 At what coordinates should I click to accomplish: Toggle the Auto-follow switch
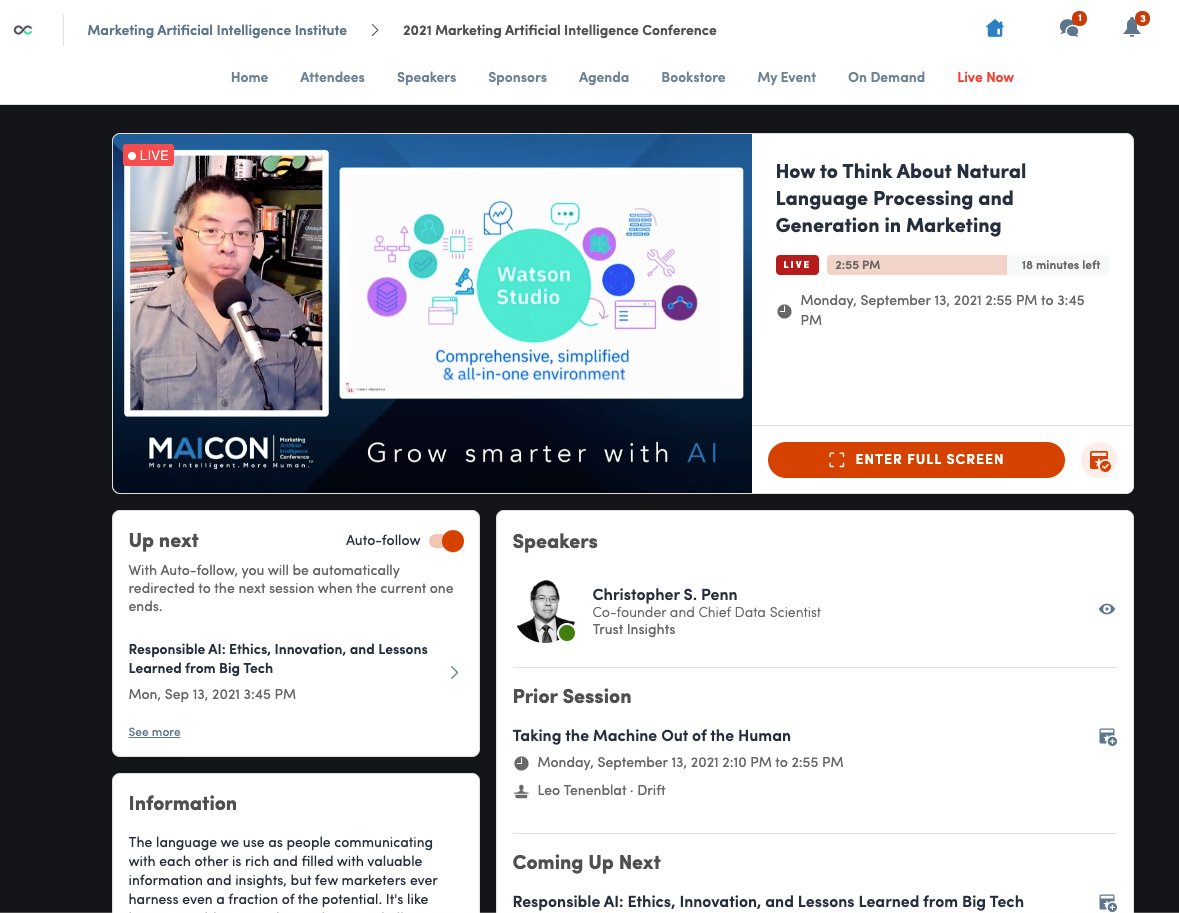tap(447, 541)
